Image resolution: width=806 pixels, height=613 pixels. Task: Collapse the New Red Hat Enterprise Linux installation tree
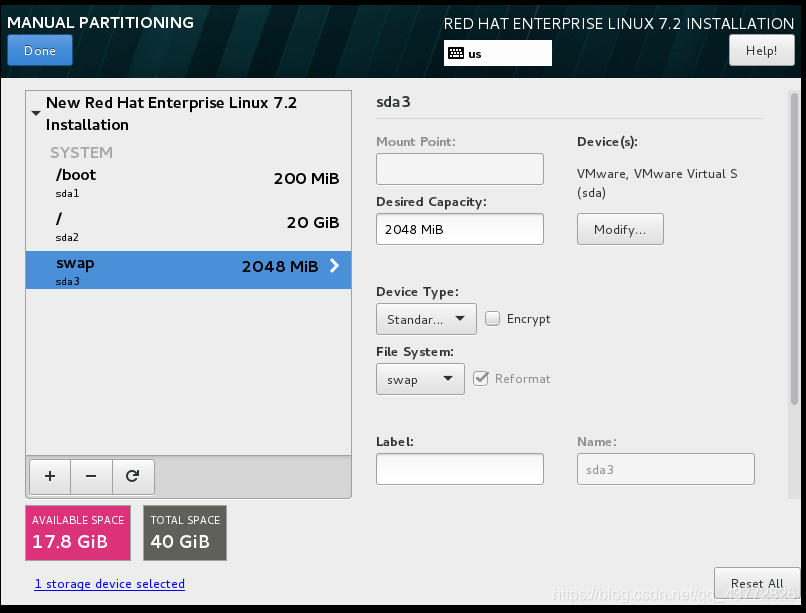35,113
